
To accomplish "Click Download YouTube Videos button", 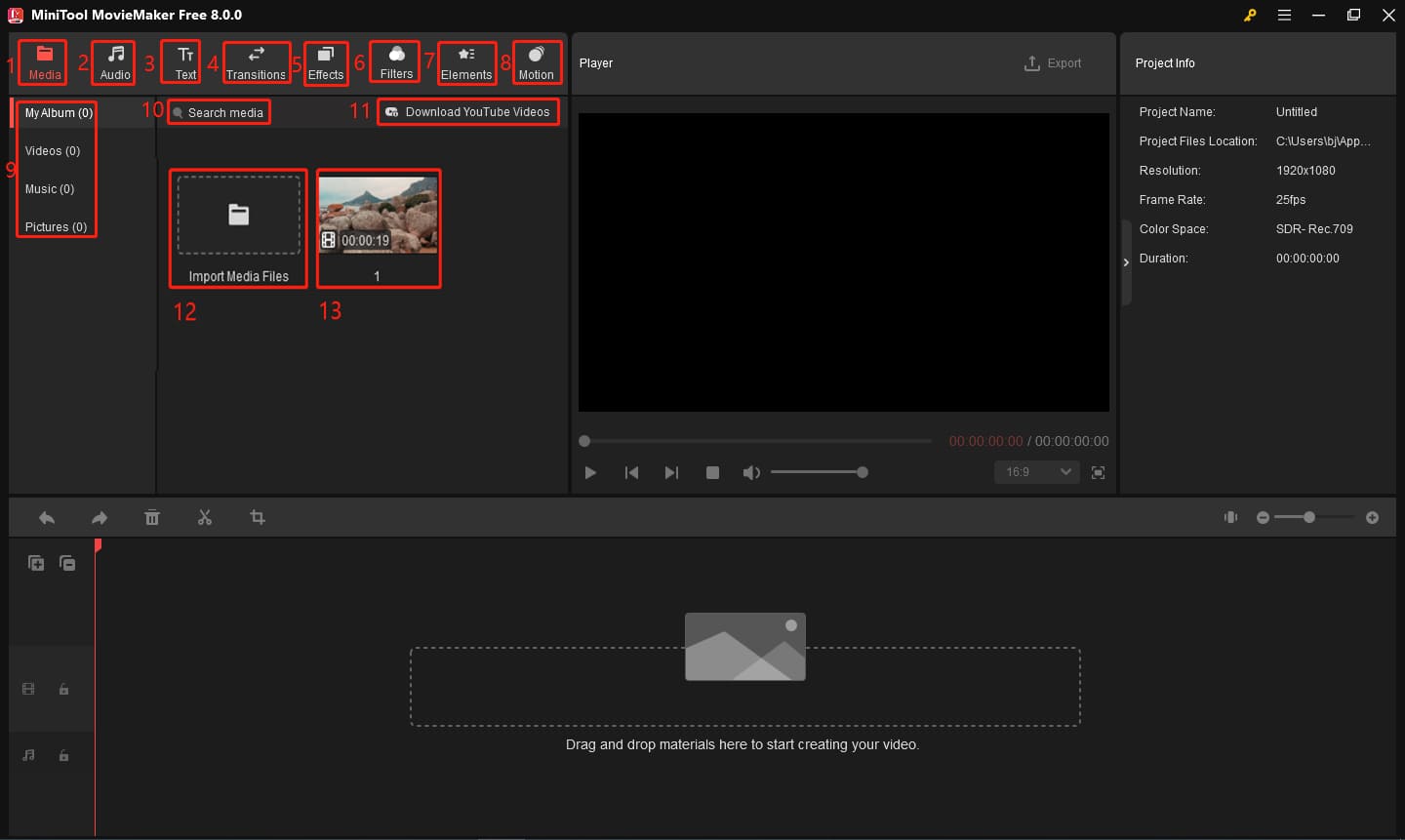I will pyautogui.click(x=468, y=112).
